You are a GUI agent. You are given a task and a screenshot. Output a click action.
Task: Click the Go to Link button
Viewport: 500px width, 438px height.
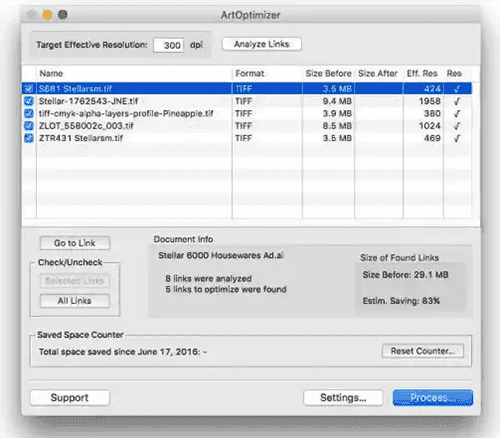click(75, 243)
